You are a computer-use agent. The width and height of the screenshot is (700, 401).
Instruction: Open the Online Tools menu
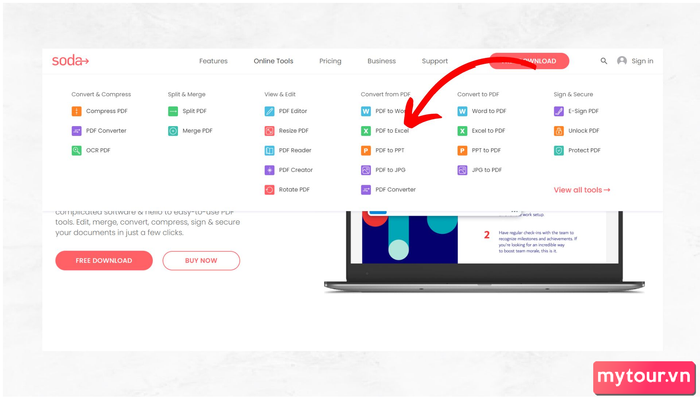pos(273,61)
